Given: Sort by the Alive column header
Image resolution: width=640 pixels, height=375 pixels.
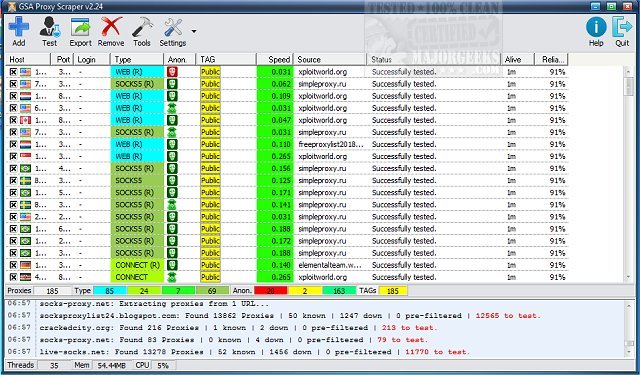Looking at the screenshot, I should 518,60.
